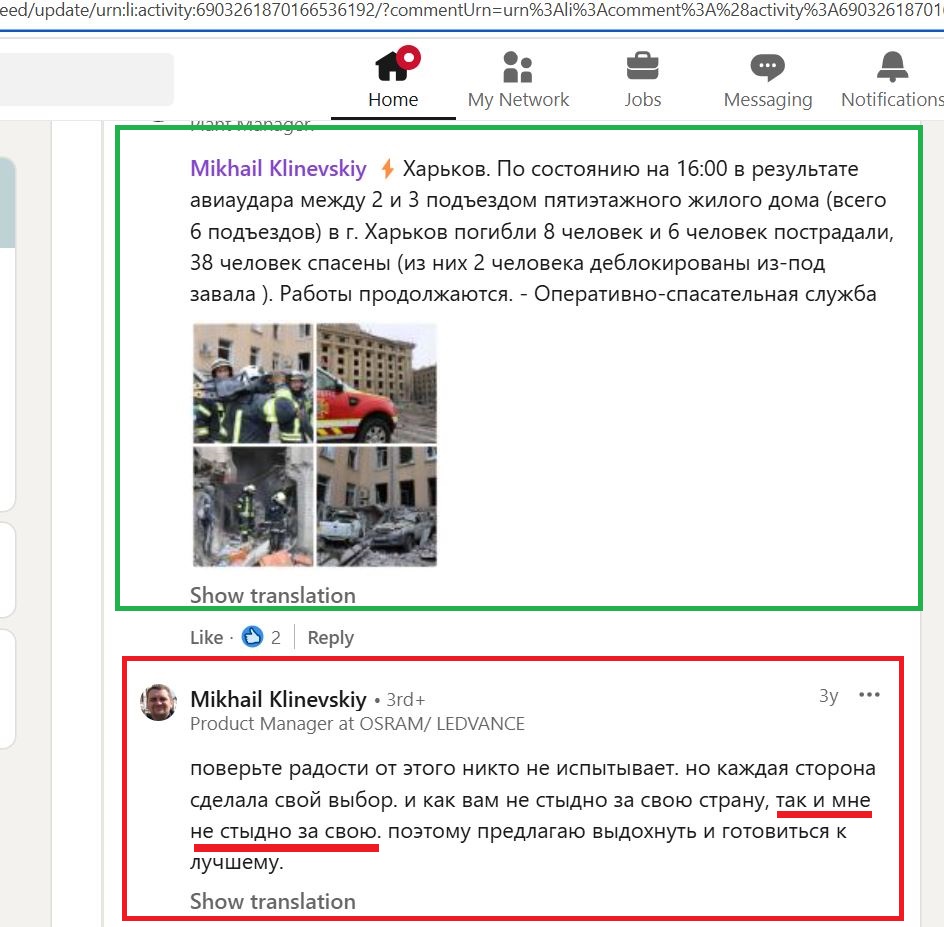
Task: Open the Notifications bell icon
Action: [x=892, y=67]
